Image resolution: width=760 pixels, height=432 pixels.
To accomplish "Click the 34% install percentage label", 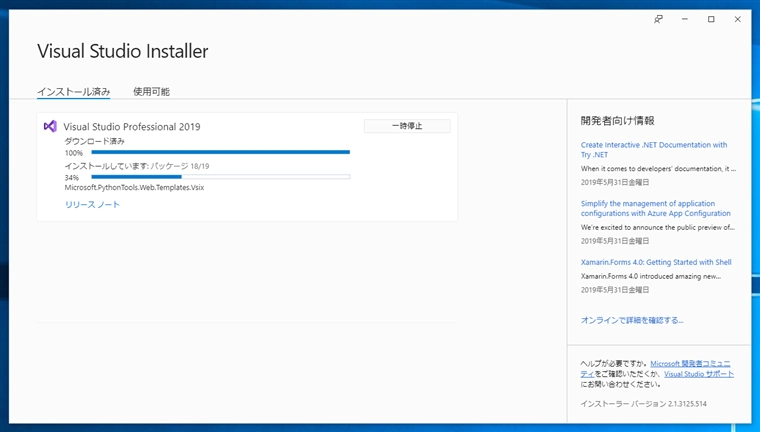I will (72, 177).
